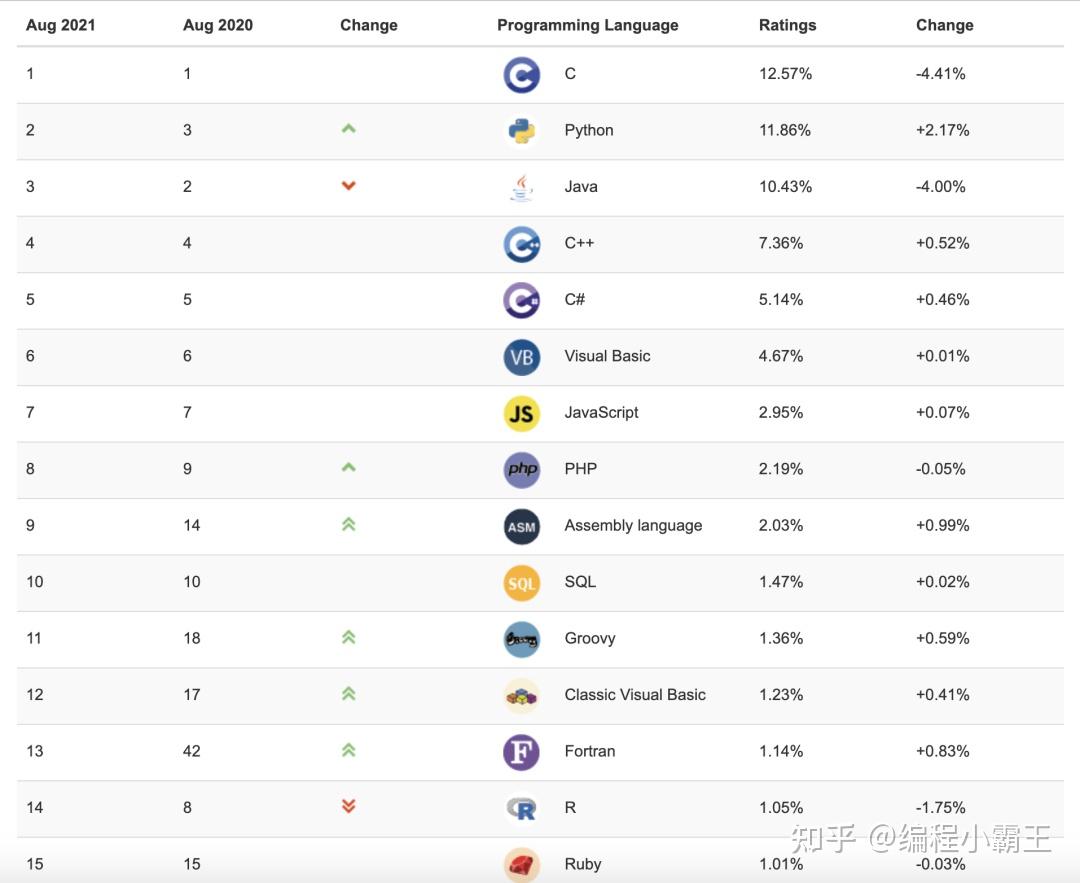1080x883 pixels.
Task: Click the green up arrow in Python row
Action: [348, 129]
